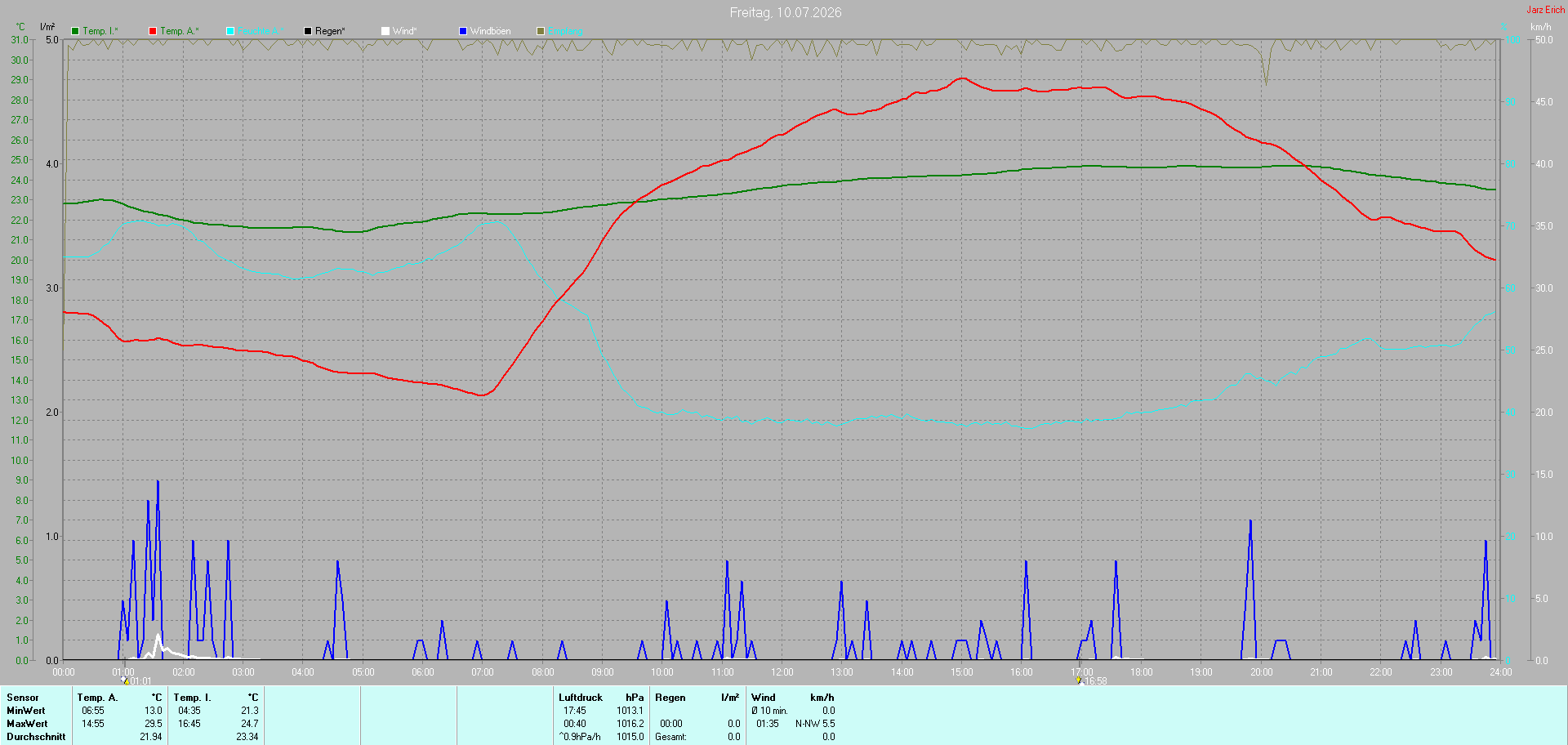Click the 'MaxWert' row label
Image resolution: width=1568 pixels, height=745 pixels.
pos(27,724)
